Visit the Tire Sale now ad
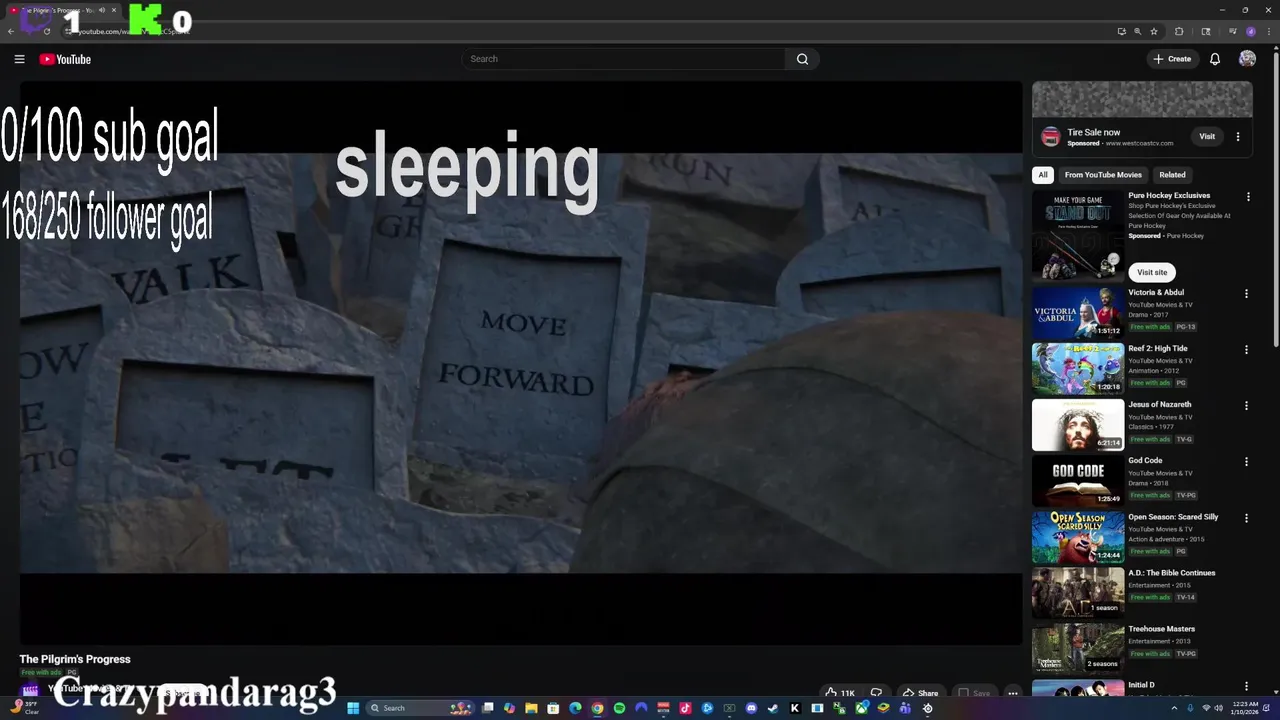 [1207, 136]
